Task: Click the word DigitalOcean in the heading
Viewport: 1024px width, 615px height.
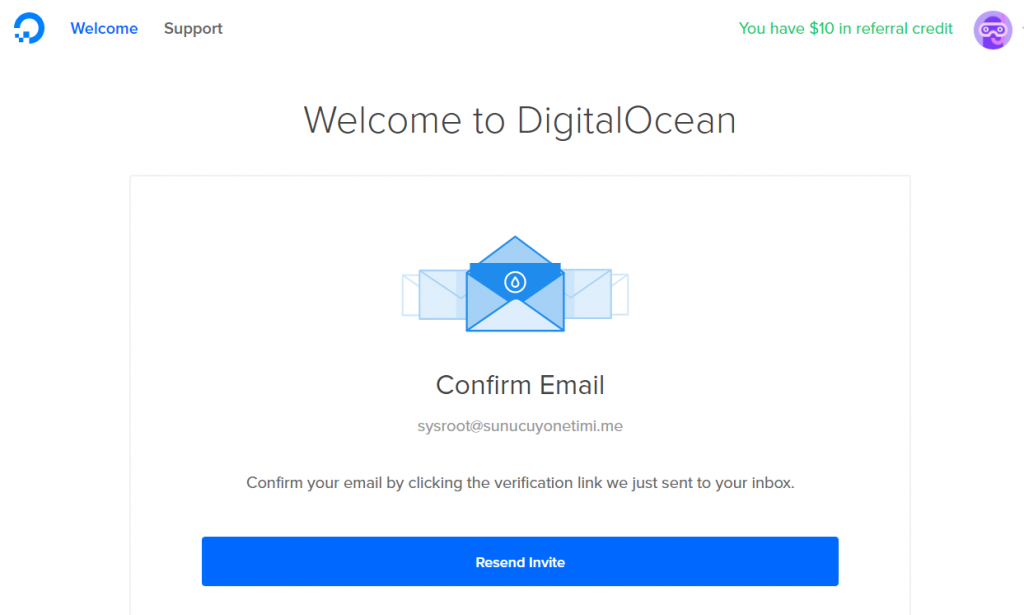Action: pos(626,121)
